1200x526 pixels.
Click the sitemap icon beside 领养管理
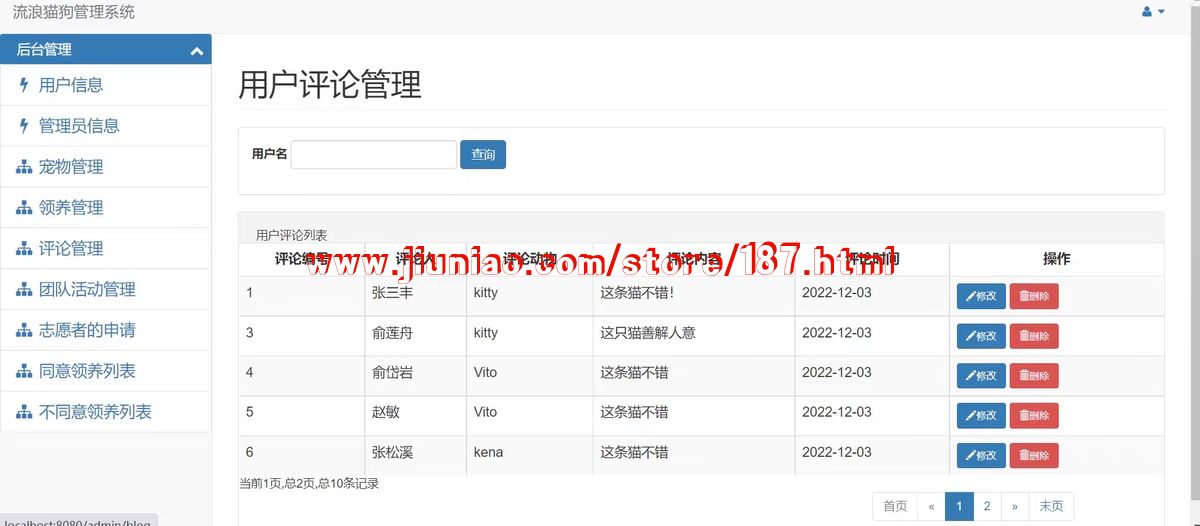[24, 208]
